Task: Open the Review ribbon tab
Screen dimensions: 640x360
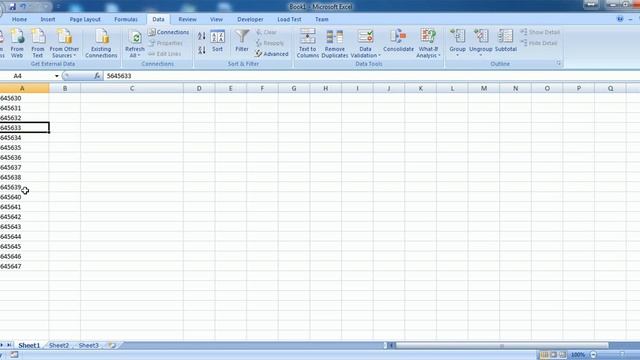Action: coord(187,19)
